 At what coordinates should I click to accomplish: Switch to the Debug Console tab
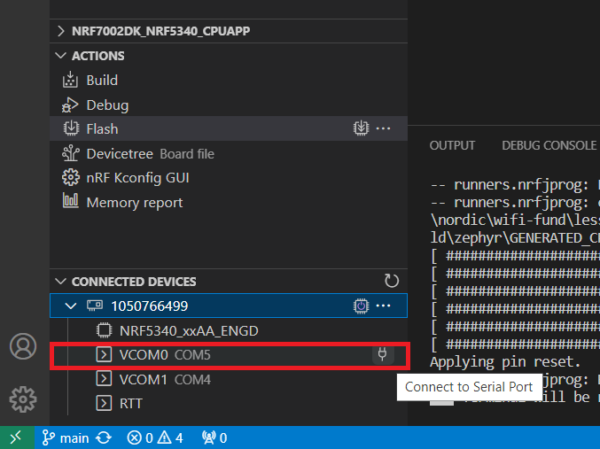[x=548, y=146]
